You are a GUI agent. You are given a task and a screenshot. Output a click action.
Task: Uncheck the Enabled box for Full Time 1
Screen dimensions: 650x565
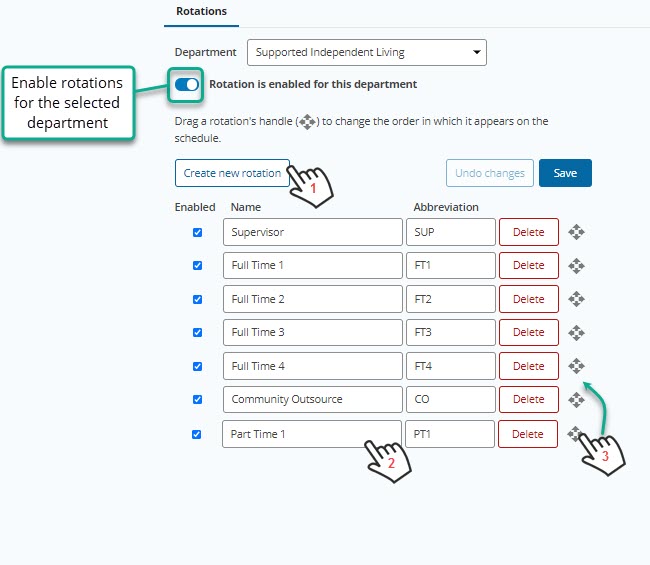[197, 265]
